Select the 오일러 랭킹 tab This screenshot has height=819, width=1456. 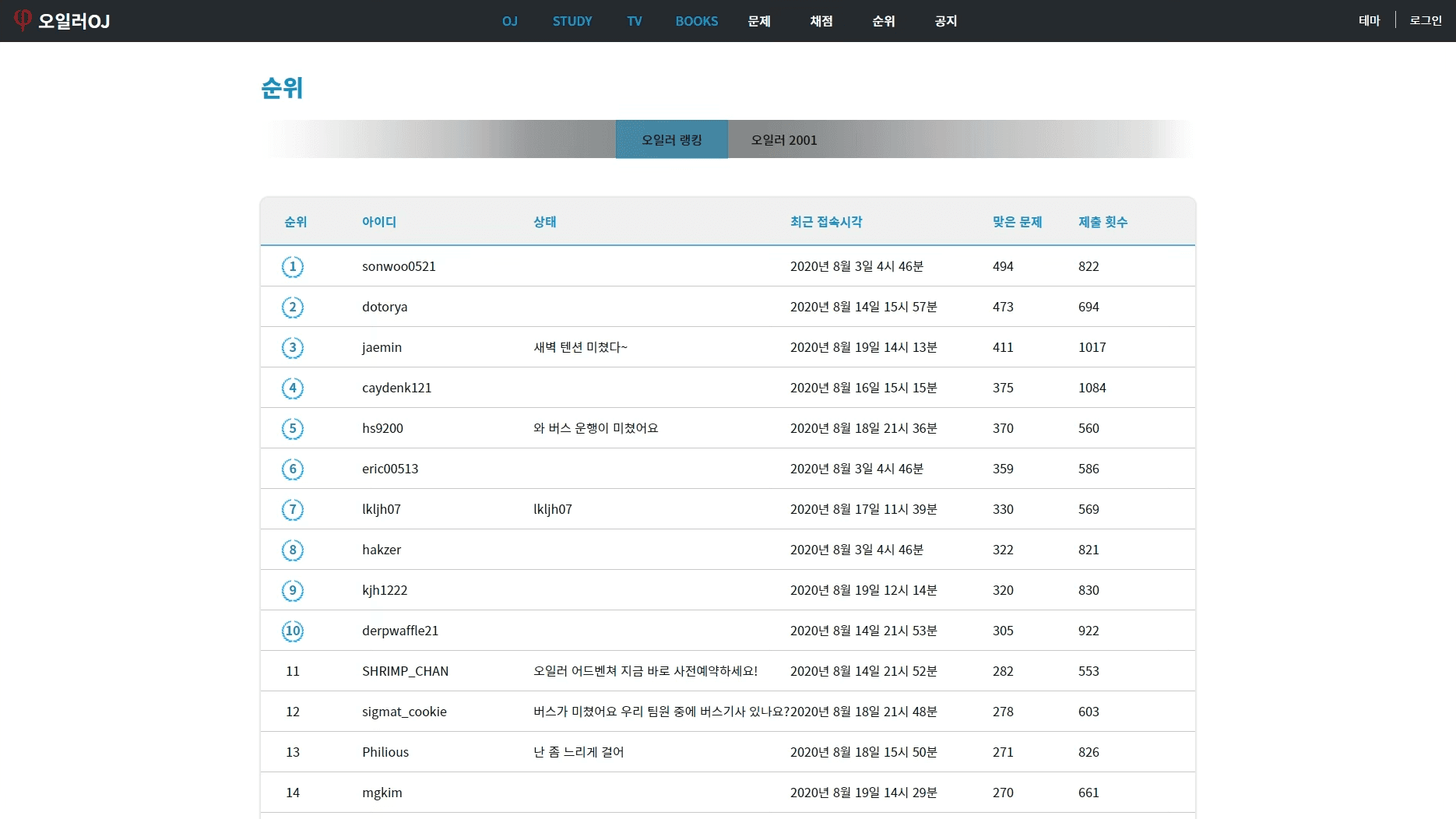(x=672, y=139)
